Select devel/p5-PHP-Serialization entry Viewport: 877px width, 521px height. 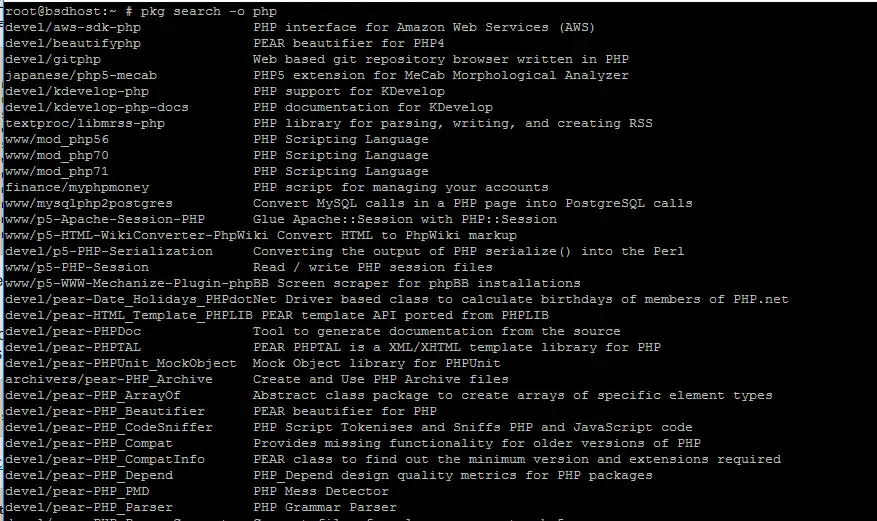point(109,252)
